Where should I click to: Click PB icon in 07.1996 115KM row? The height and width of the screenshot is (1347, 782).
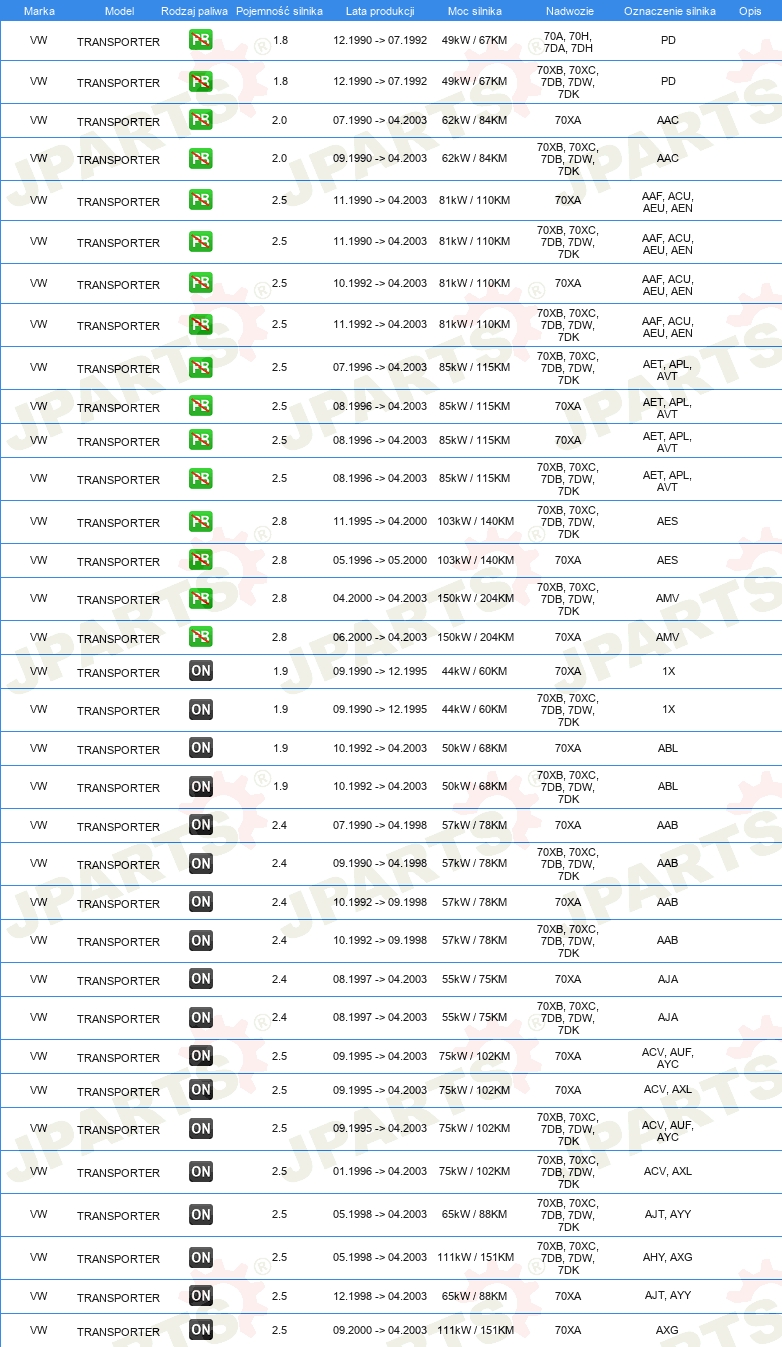click(201, 367)
